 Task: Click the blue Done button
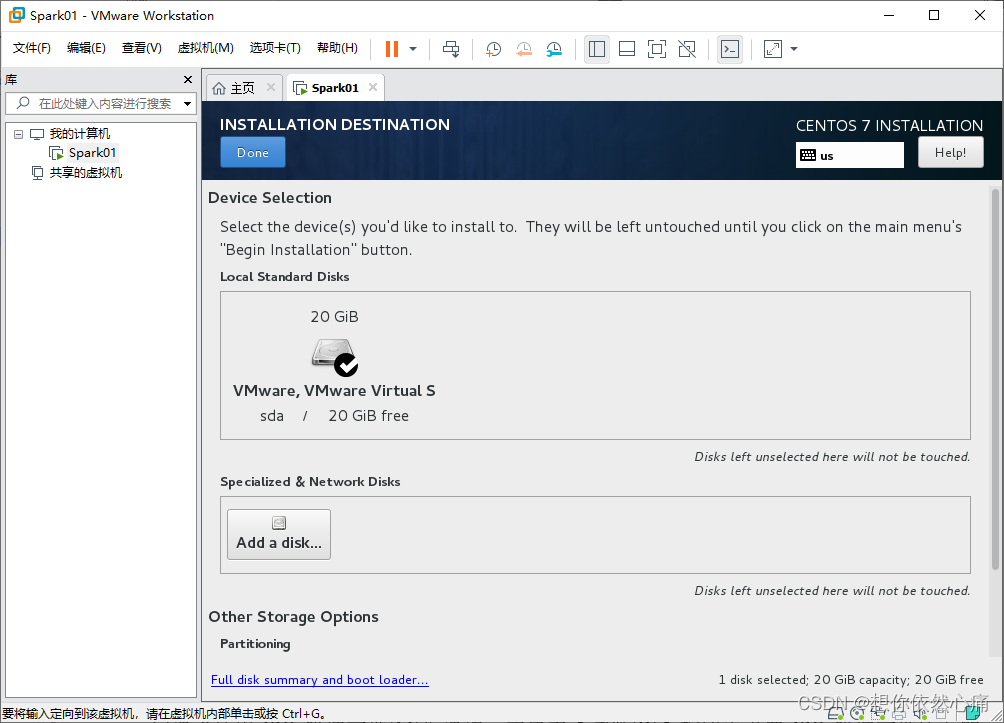click(x=253, y=152)
